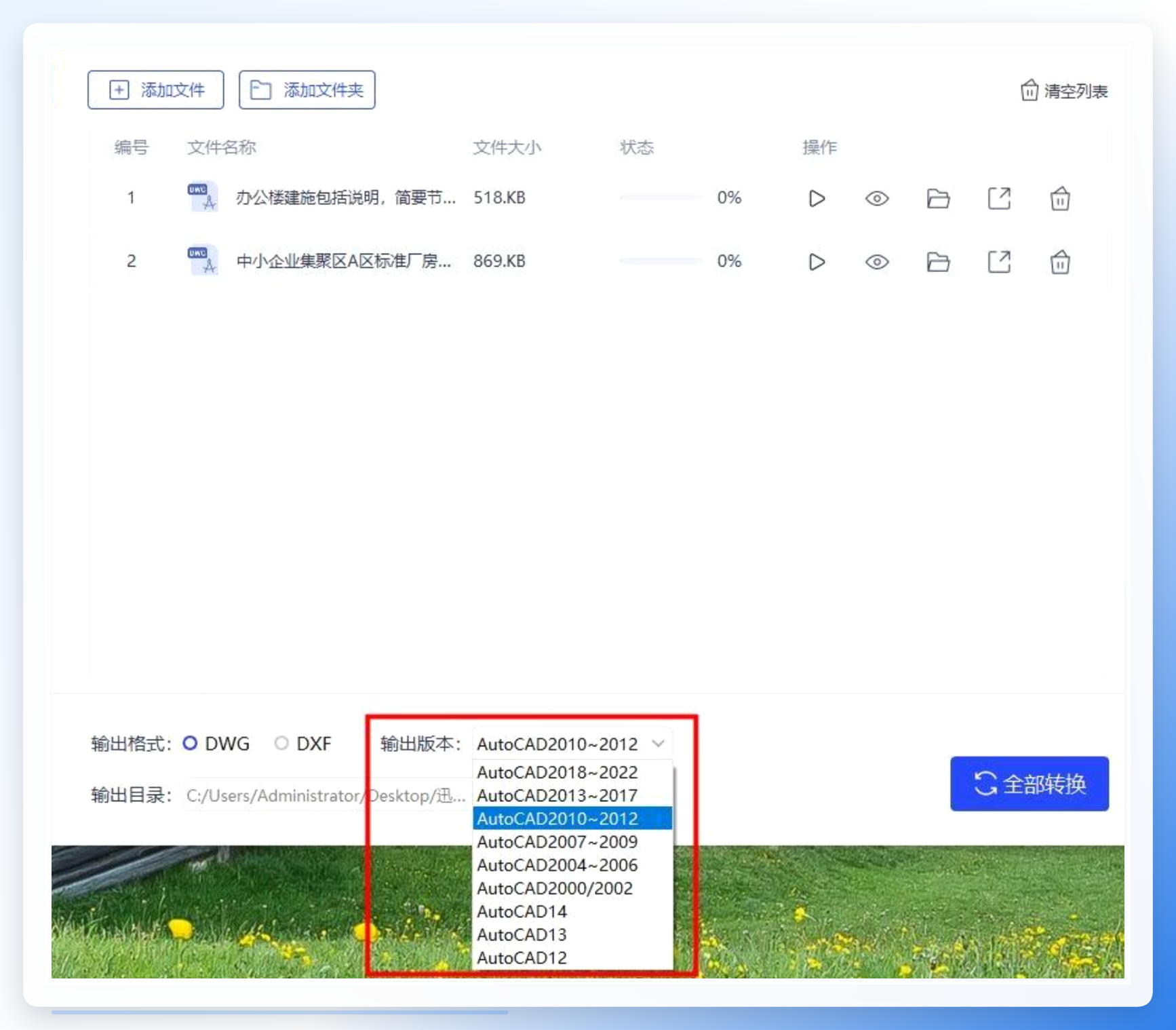Delete file 1 with trash icon
The width and height of the screenshot is (1176, 1030).
(1060, 198)
